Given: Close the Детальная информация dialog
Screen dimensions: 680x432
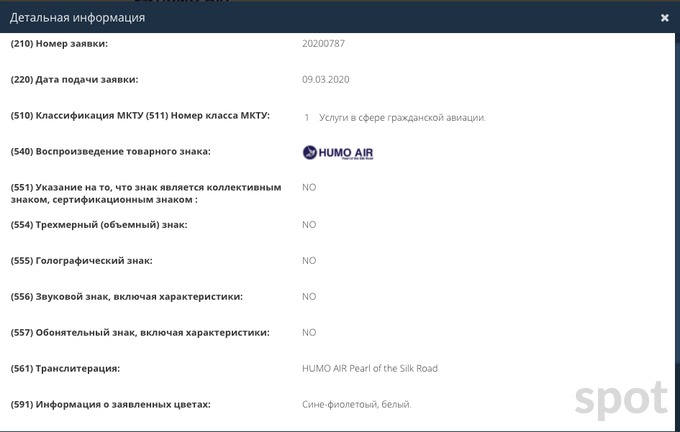Looking at the screenshot, I should click(665, 18).
